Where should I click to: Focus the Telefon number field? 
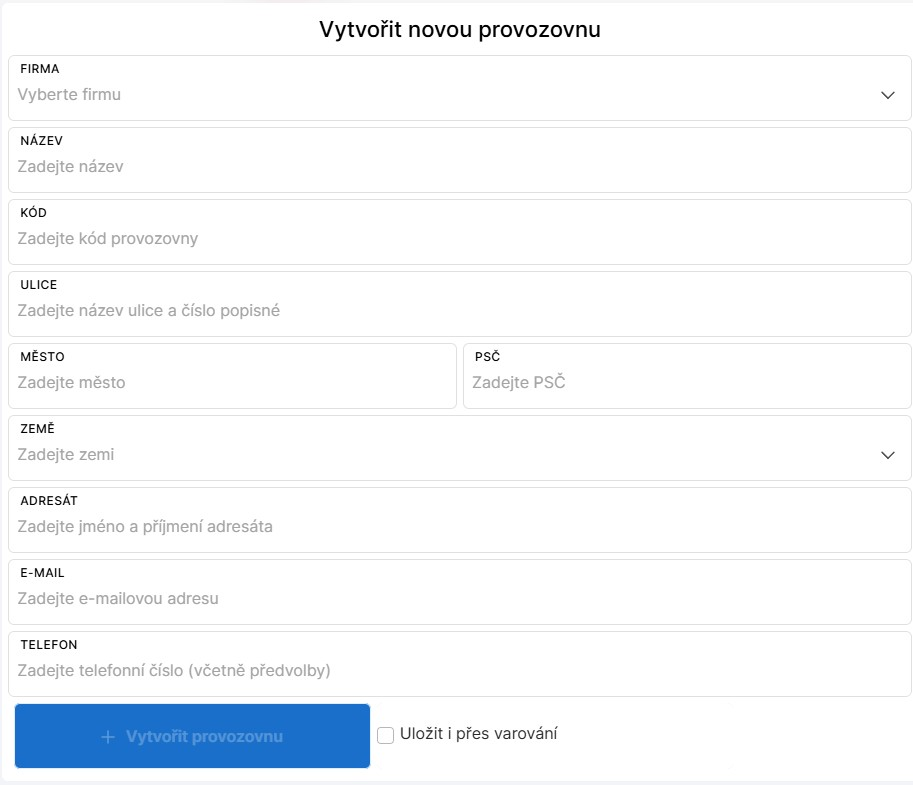pyautogui.click(x=460, y=671)
